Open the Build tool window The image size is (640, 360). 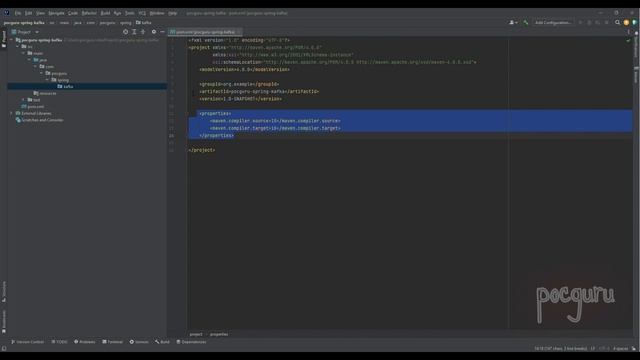[162, 342]
